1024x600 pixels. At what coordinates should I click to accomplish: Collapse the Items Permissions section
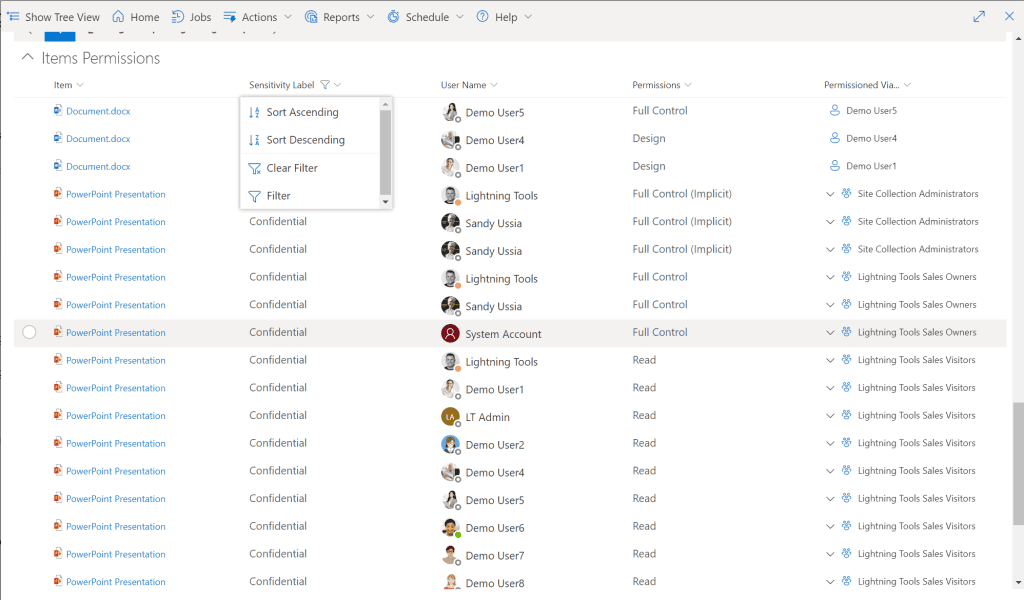(27, 57)
